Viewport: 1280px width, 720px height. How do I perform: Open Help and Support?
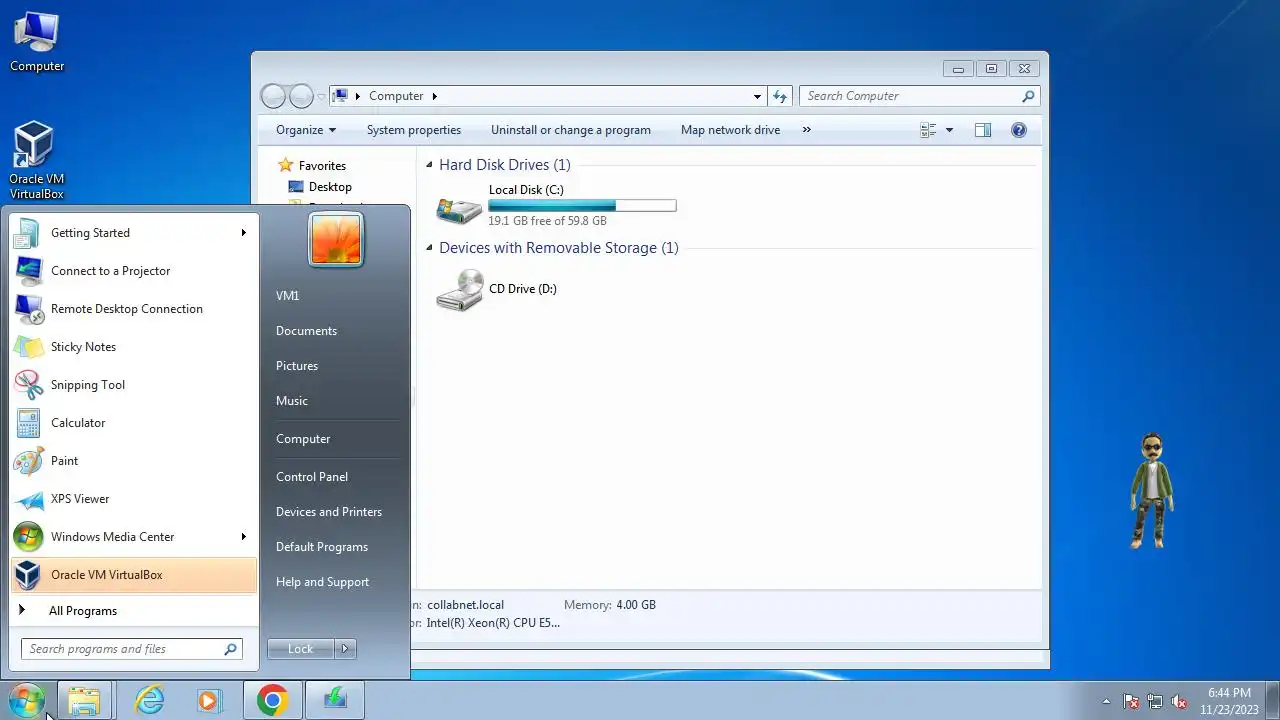tap(322, 582)
